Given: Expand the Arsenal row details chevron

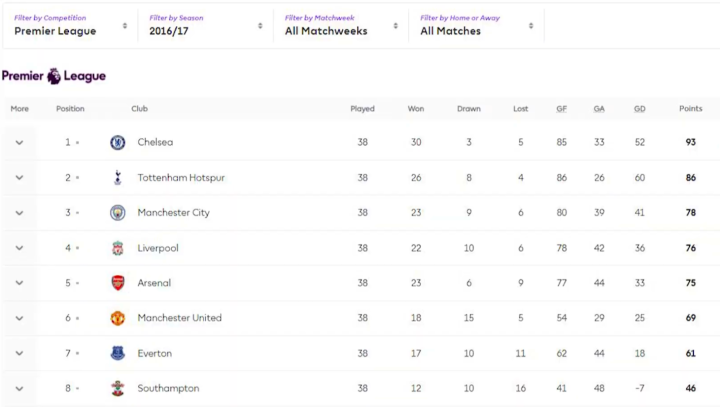Looking at the screenshot, I should point(19,283).
